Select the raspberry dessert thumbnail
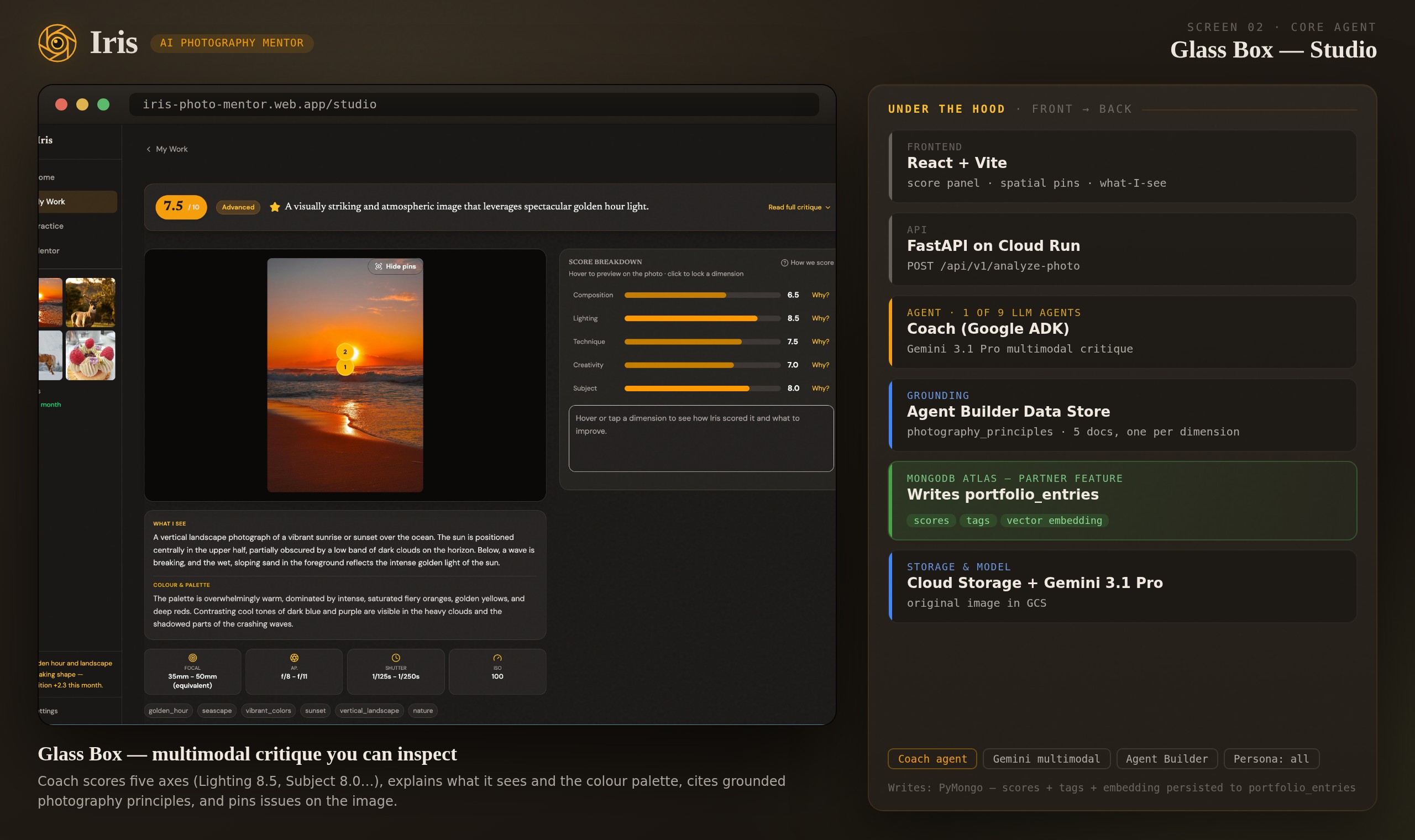Image resolution: width=1415 pixels, height=840 pixels. point(91,355)
